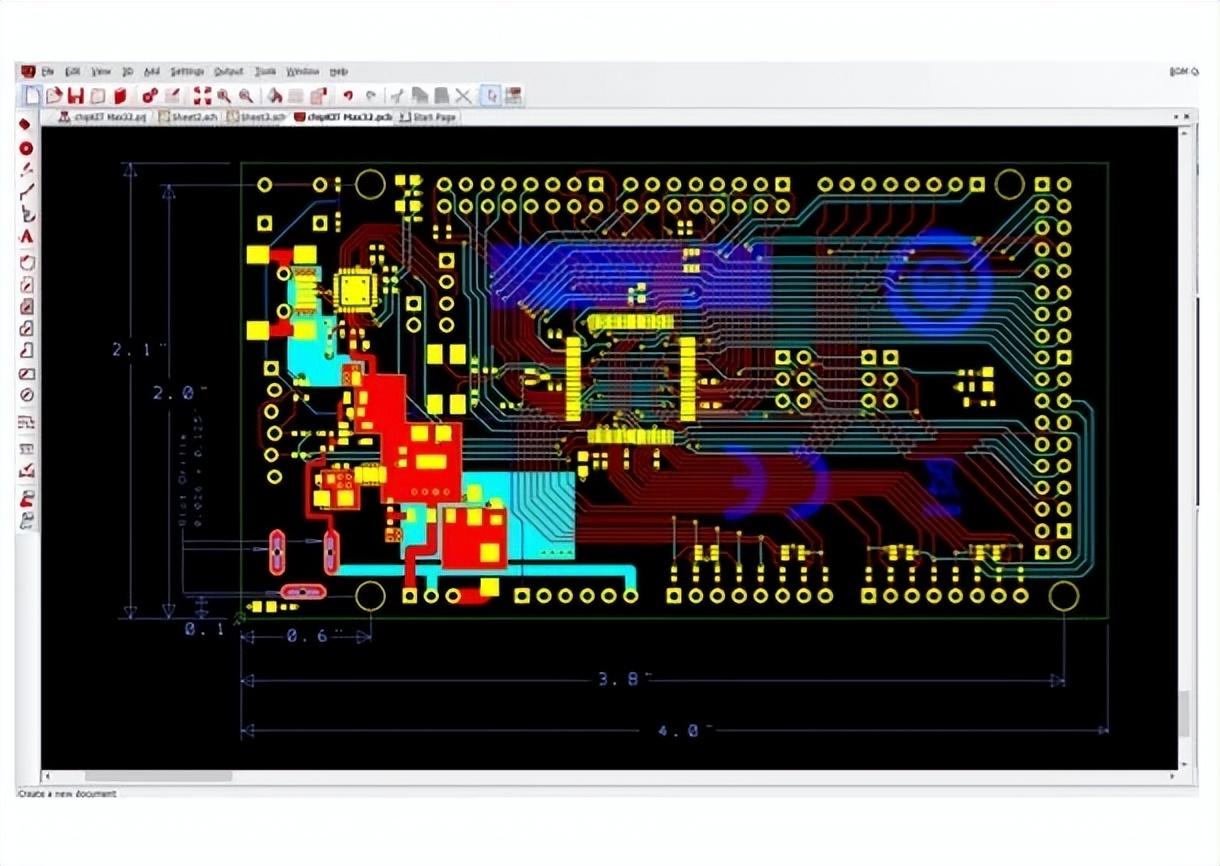The width and height of the screenshot is (1220, 866).
Task: Open the 3D menu
Action: (x=128, y=72)
